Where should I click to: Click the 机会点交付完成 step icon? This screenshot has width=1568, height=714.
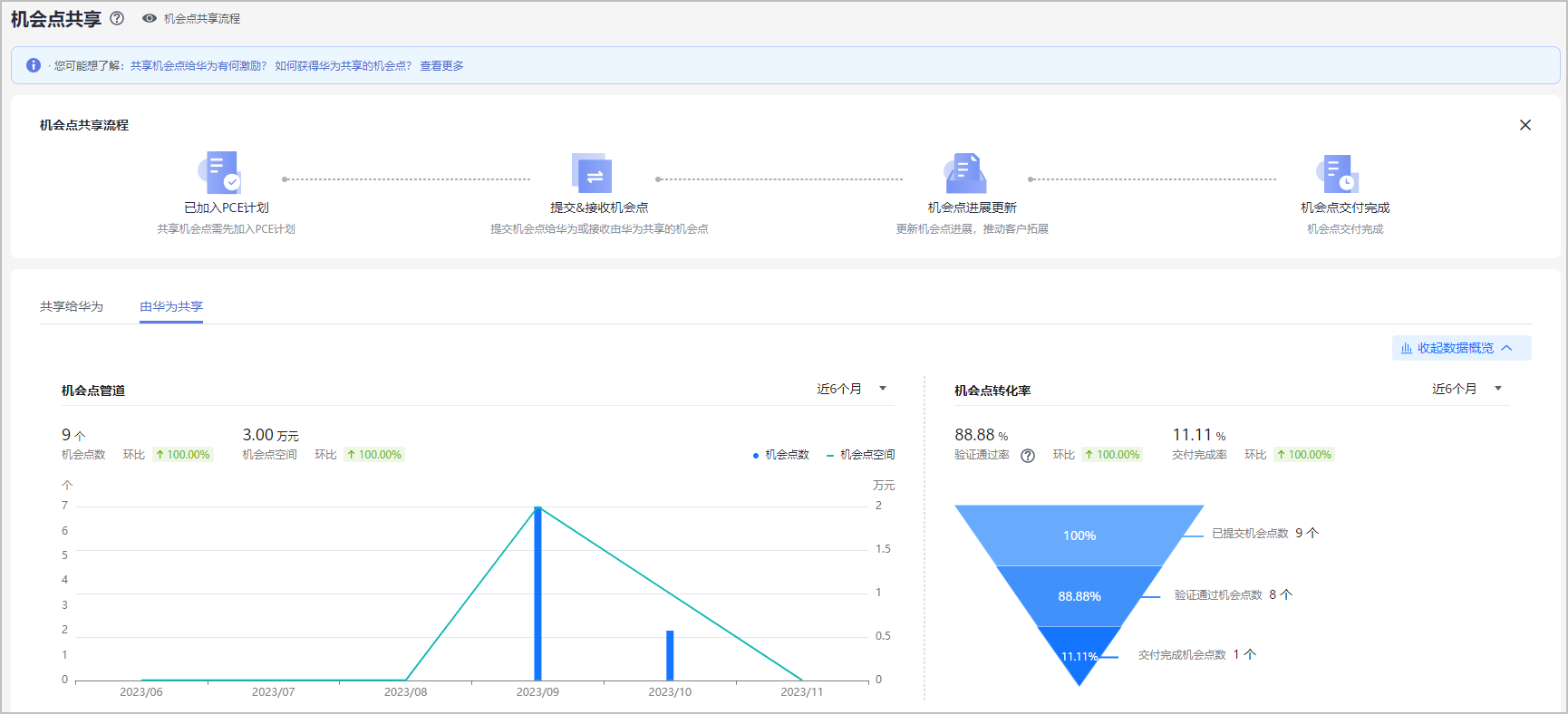click(1339, 173)
